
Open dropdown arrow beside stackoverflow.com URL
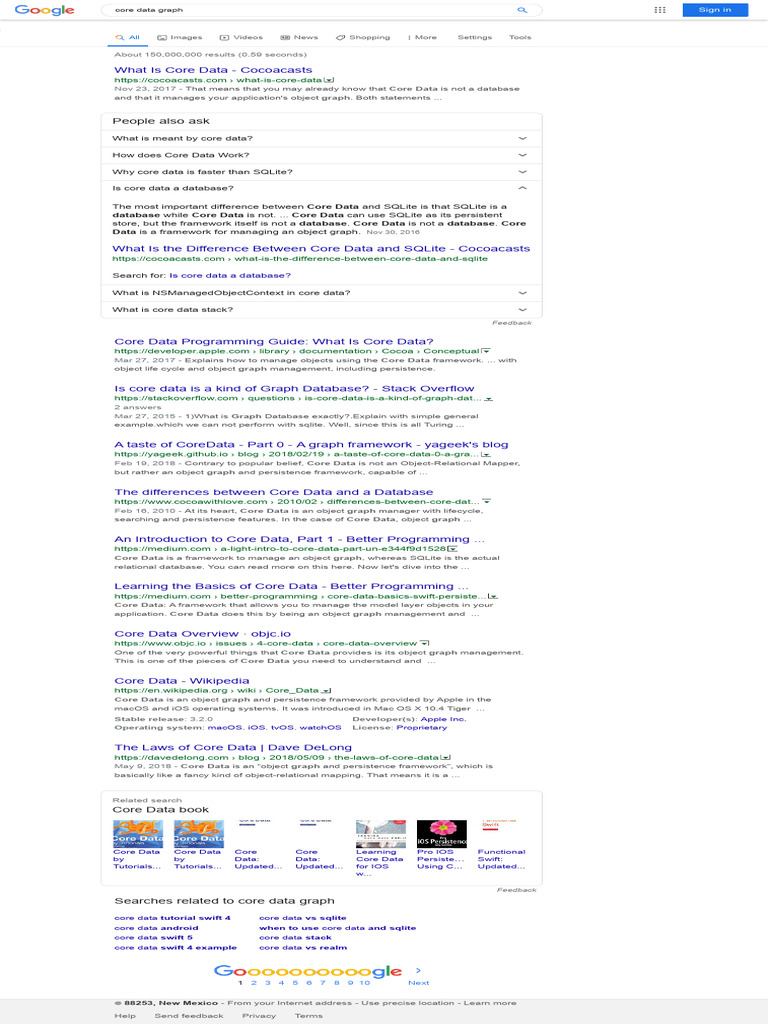[x=488, y=398]
